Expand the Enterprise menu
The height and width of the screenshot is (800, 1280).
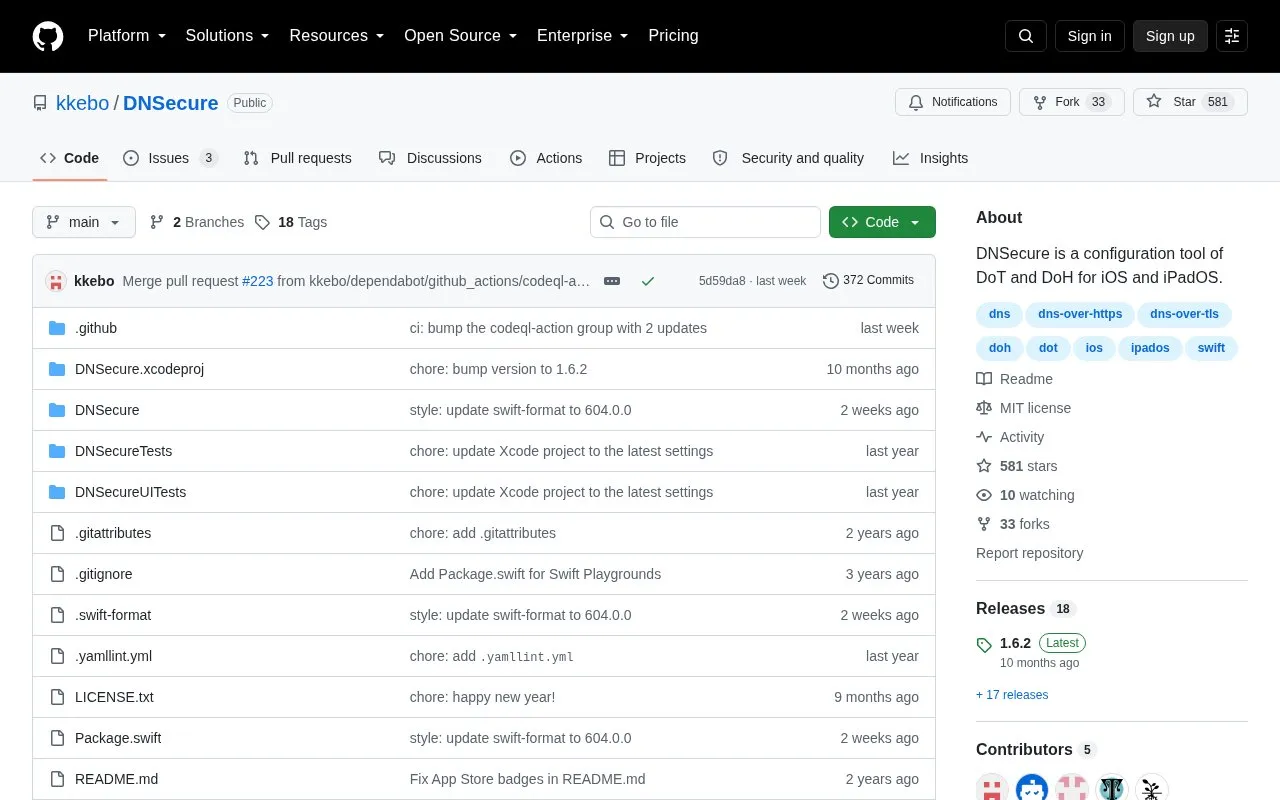point(582,36)
